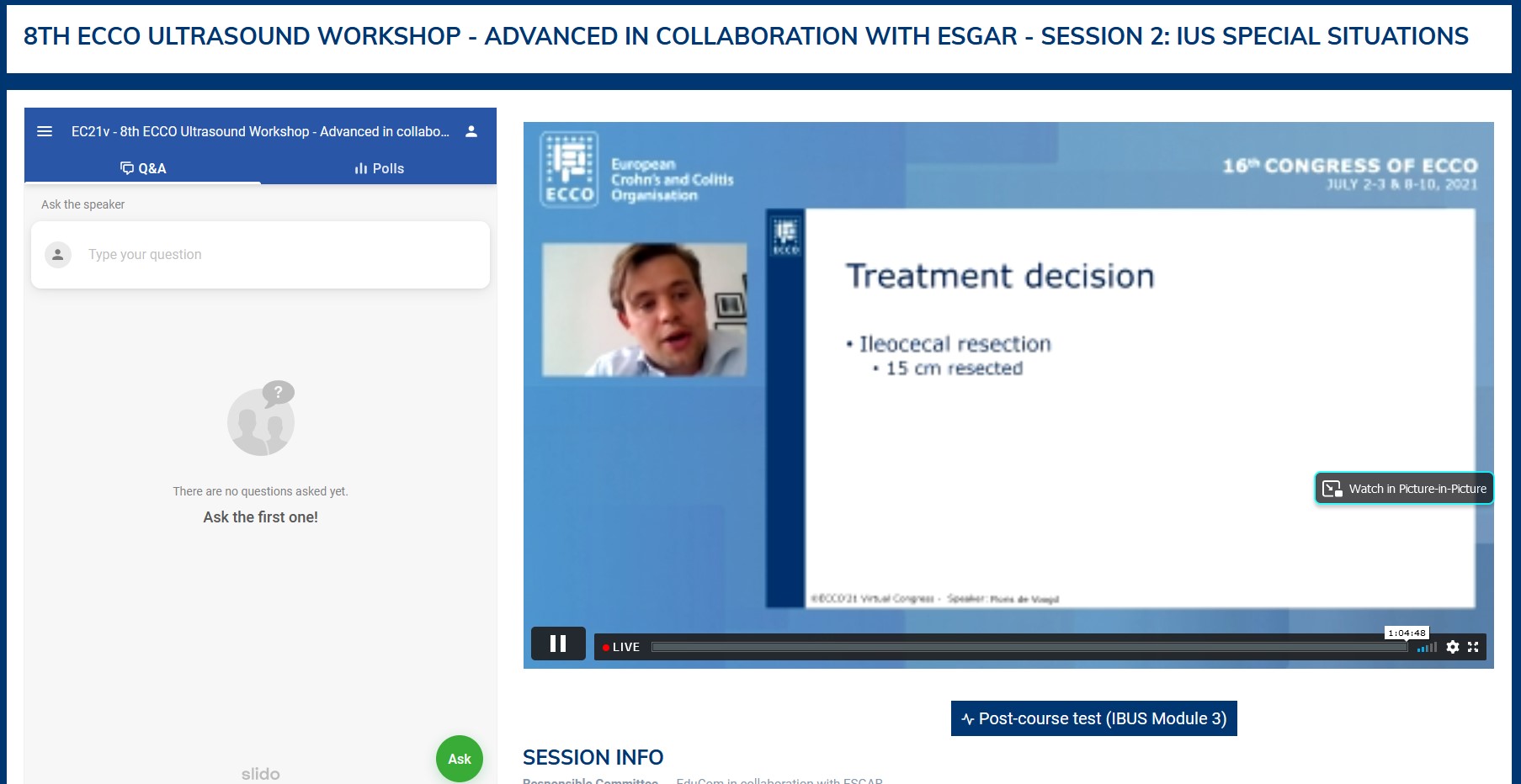Click the green Ask button
Image resolution: width=1521 pixels, height=784 pixels.
(x=460, y=759)
